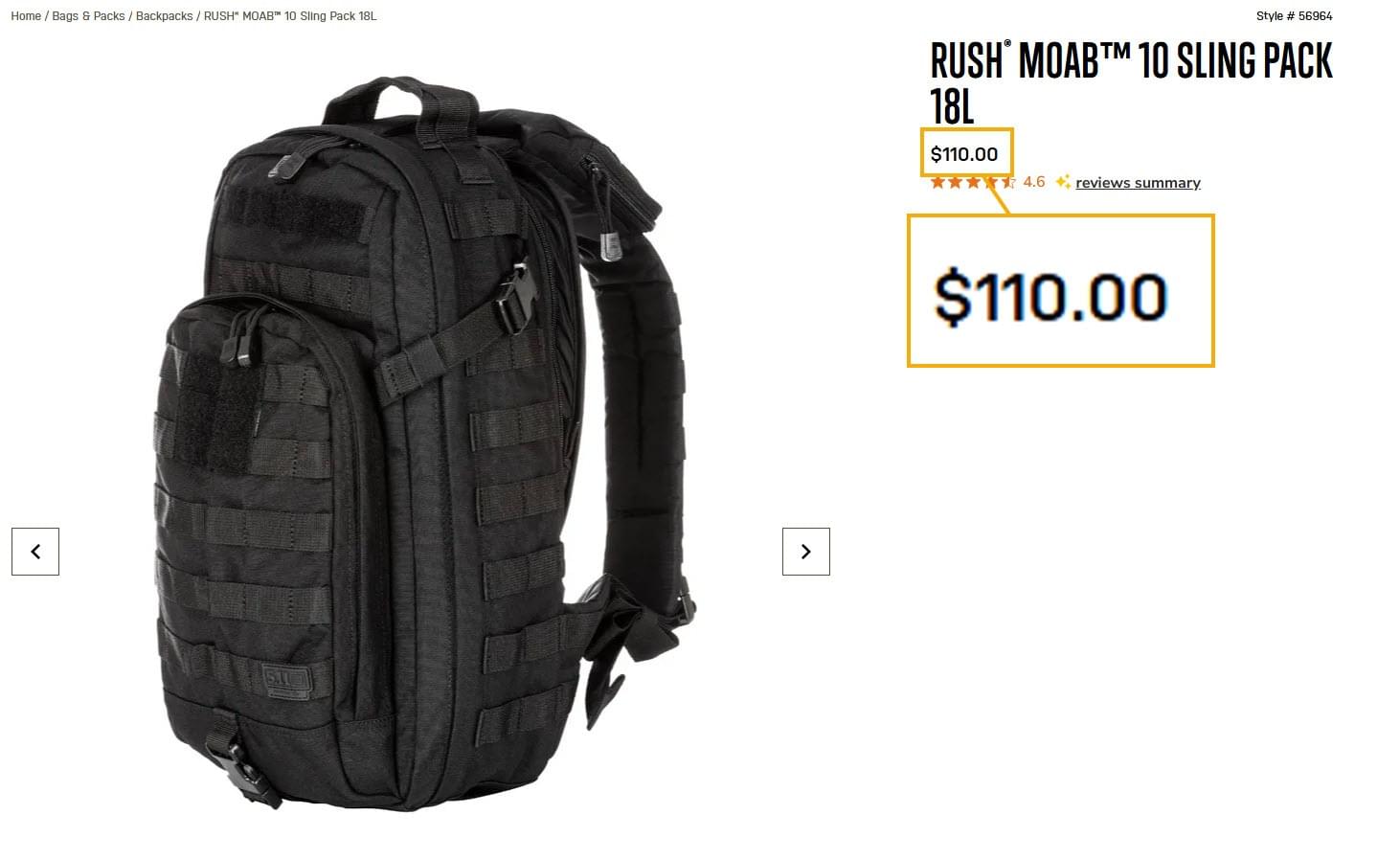Go to the Backpacks breadcrumb category
1400x860 pixels.
tap(164, 16)
